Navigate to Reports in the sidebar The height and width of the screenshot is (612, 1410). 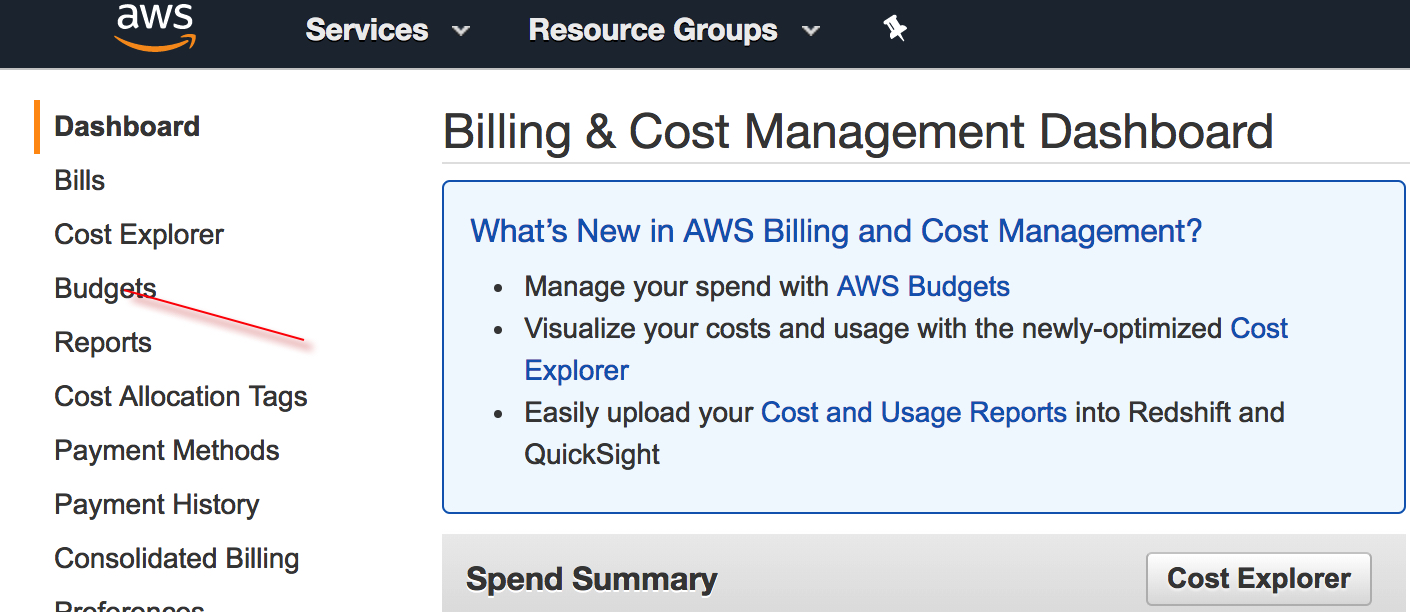[x=103, y=343]
